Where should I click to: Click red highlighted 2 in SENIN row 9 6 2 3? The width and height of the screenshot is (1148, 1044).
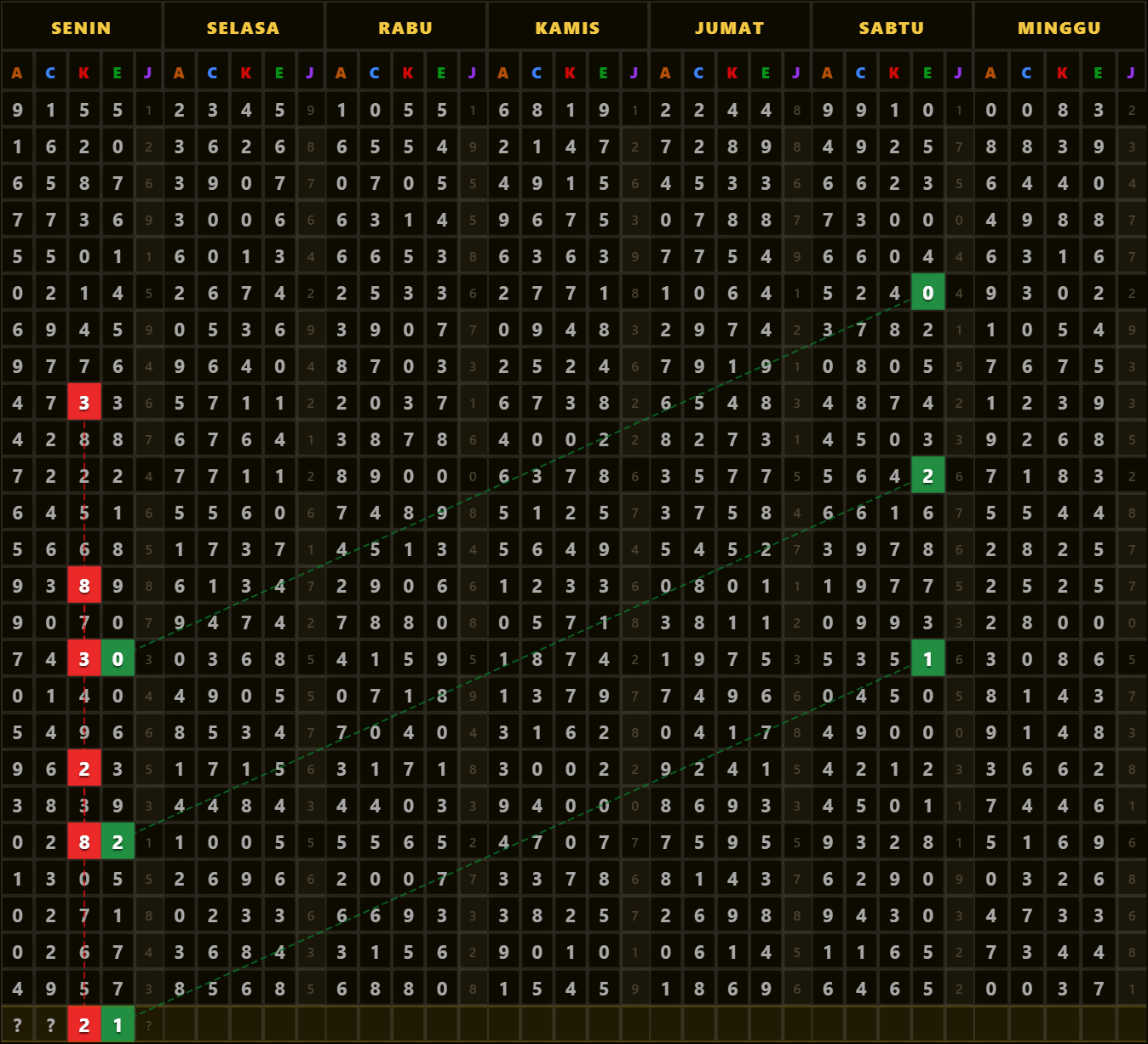[x=83, y=769]
